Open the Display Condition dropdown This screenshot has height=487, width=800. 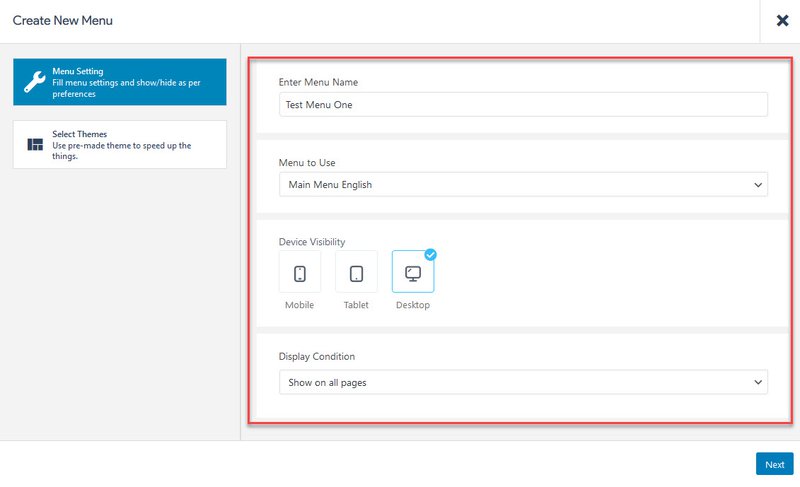coord(523,382)
